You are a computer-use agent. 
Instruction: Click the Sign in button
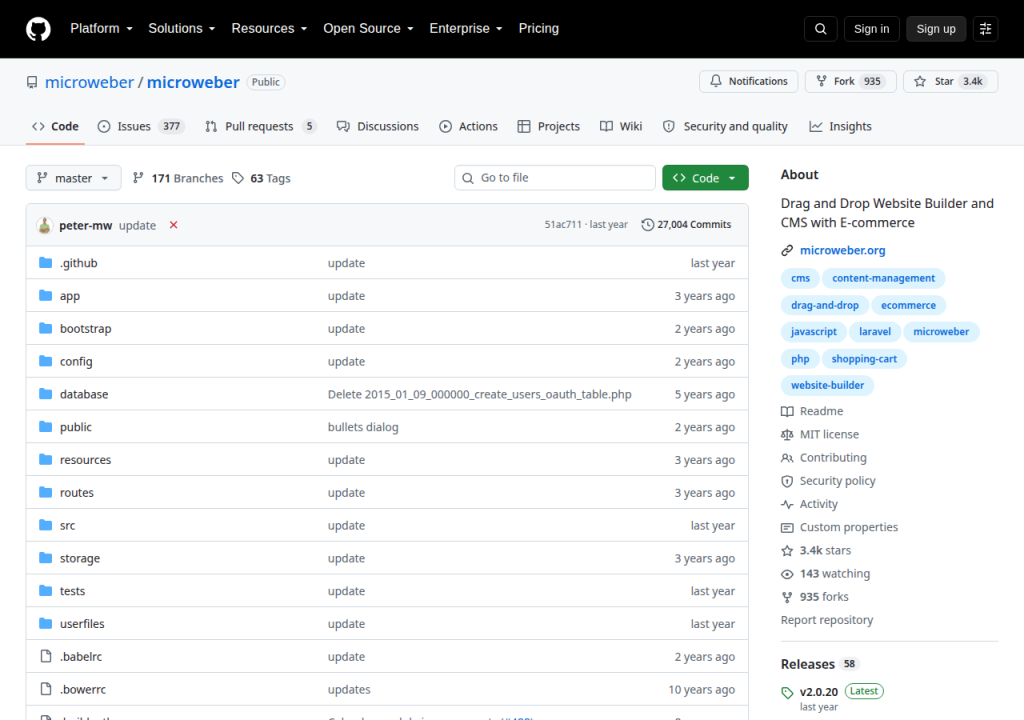pyautogui.click(x=871, y=29)
